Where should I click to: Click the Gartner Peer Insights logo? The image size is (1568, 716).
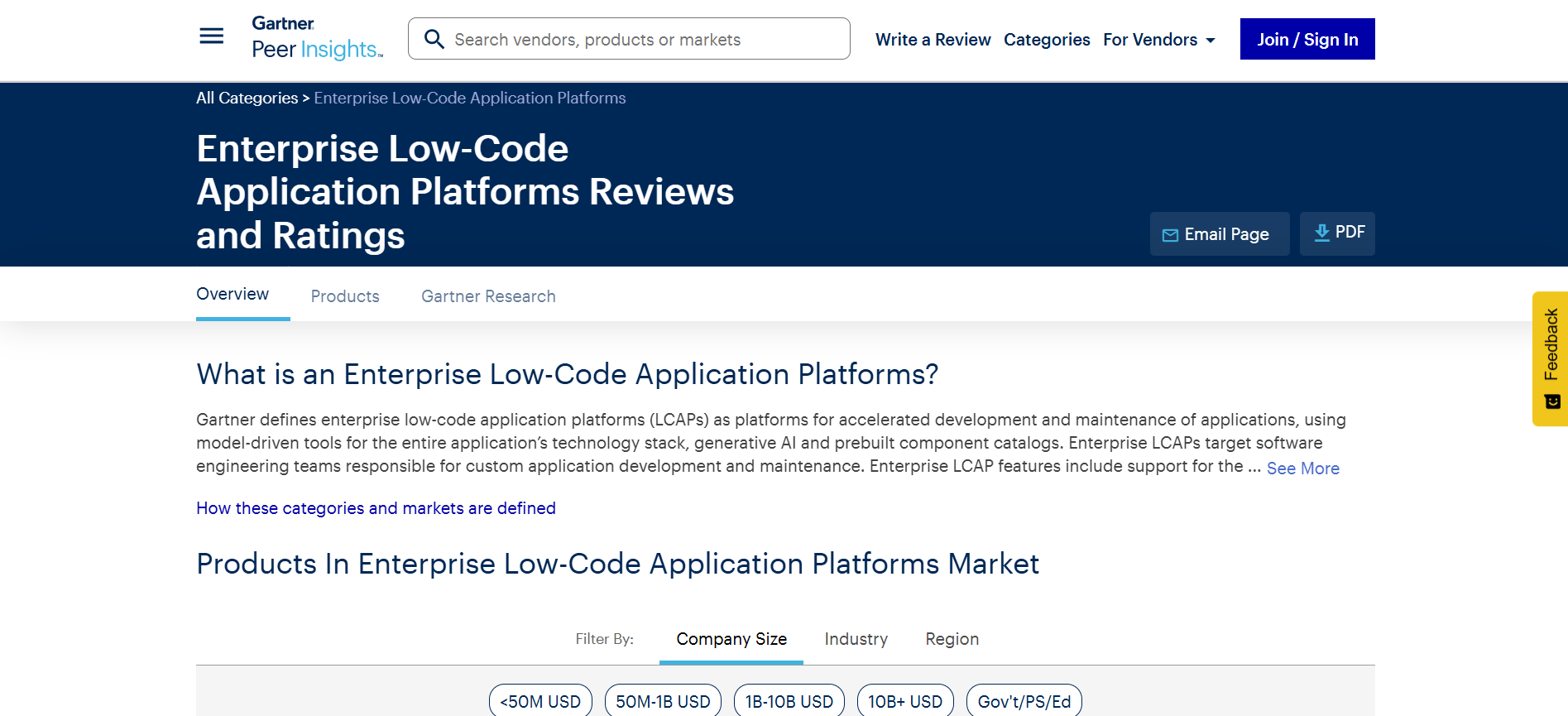tap(318, 38)
